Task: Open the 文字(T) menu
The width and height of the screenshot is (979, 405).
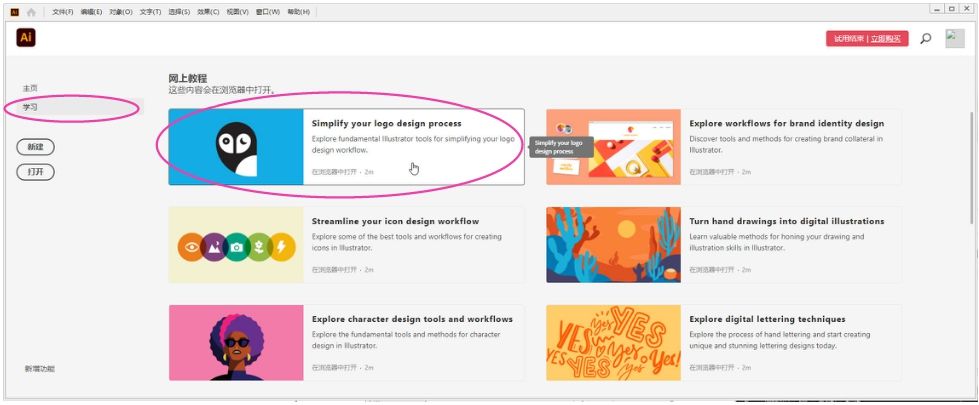Action: [150, 12]
